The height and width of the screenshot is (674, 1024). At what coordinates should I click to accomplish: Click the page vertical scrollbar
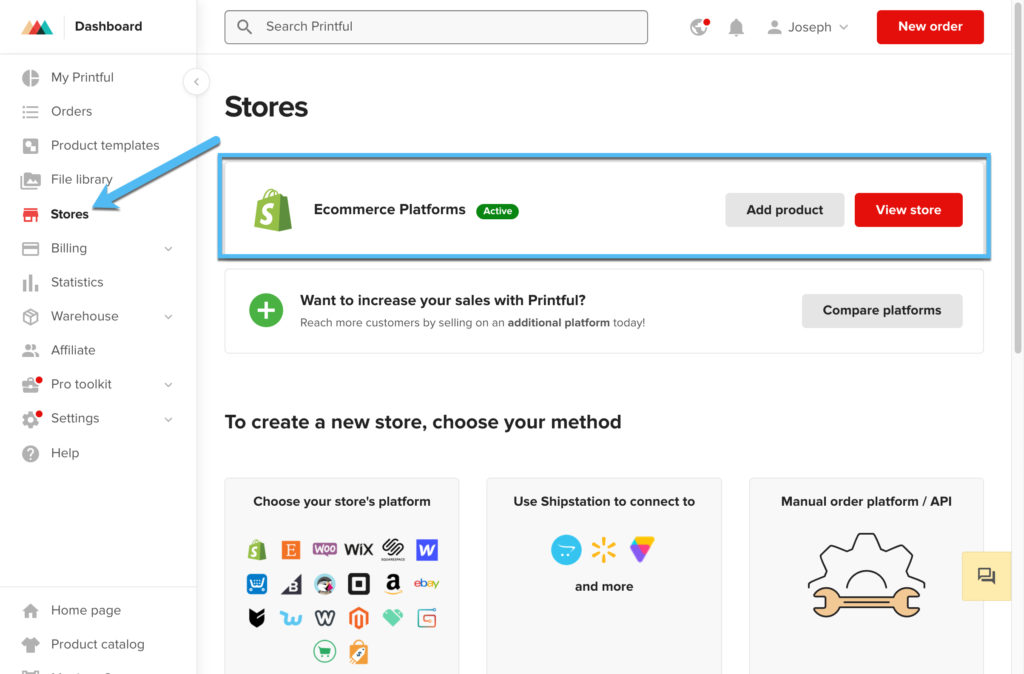[x=1018, y=176]
